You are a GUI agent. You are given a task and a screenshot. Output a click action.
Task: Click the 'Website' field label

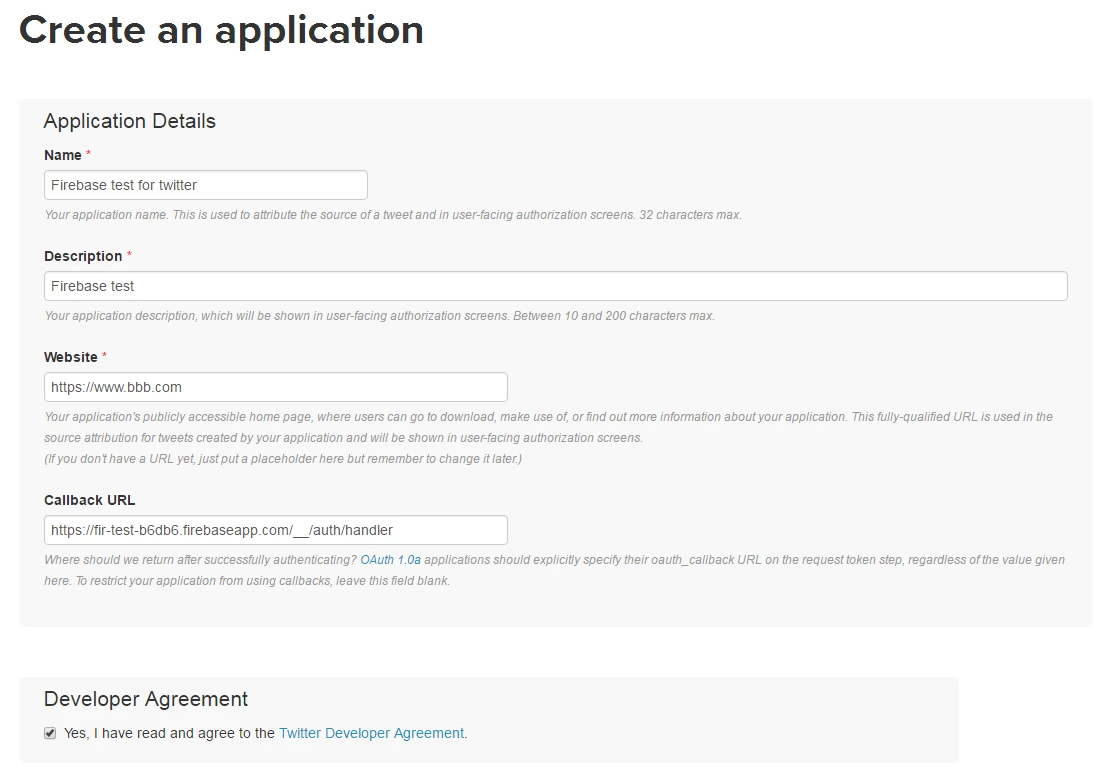[x=71, y=358]
